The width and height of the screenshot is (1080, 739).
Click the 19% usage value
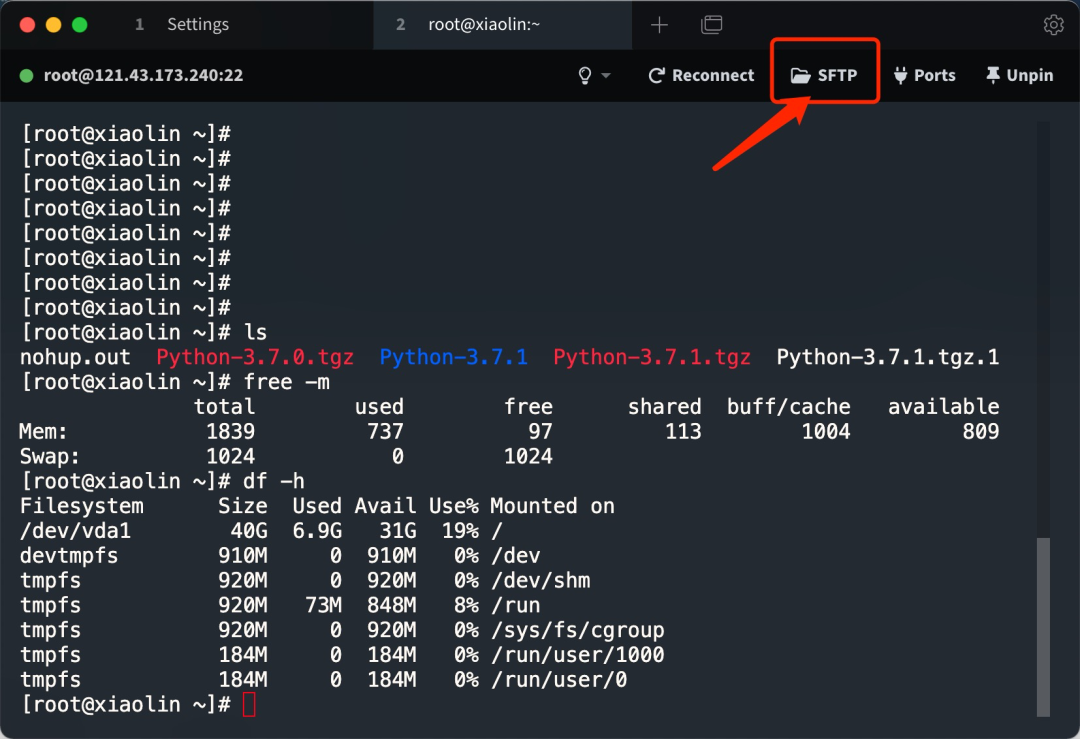pyautogui.click(x=460, y=531)
